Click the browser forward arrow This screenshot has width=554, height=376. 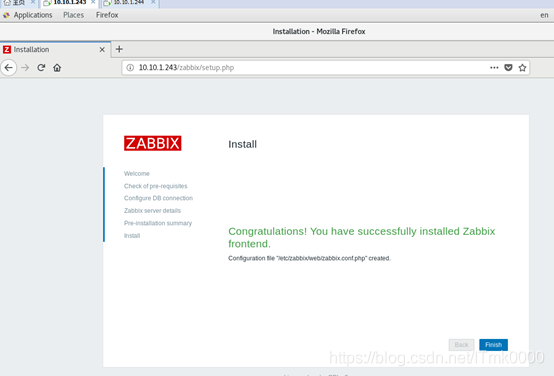click(25, 67)
